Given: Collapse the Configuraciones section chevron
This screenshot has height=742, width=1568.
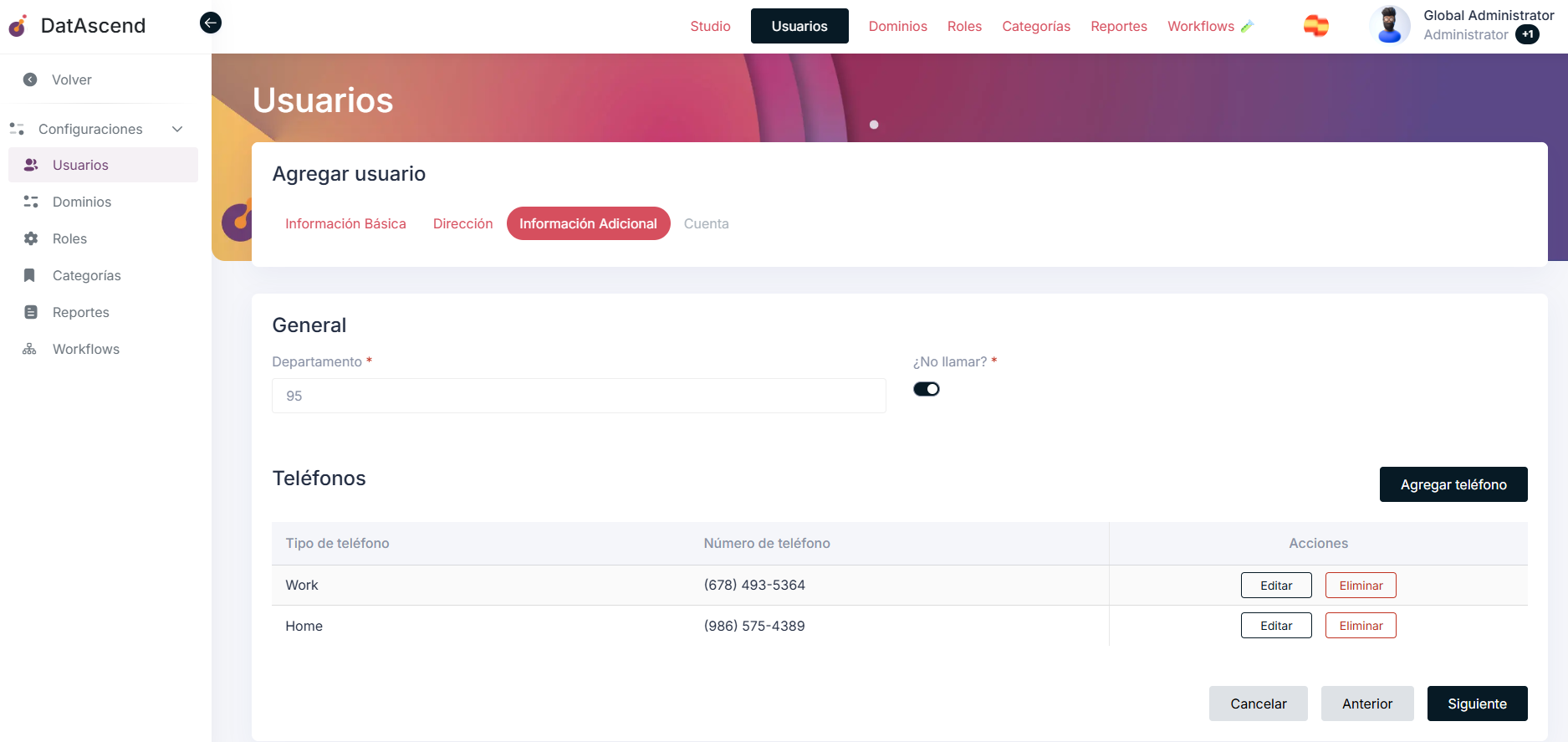Looking at the screenshot, I should tap(177, 129).
